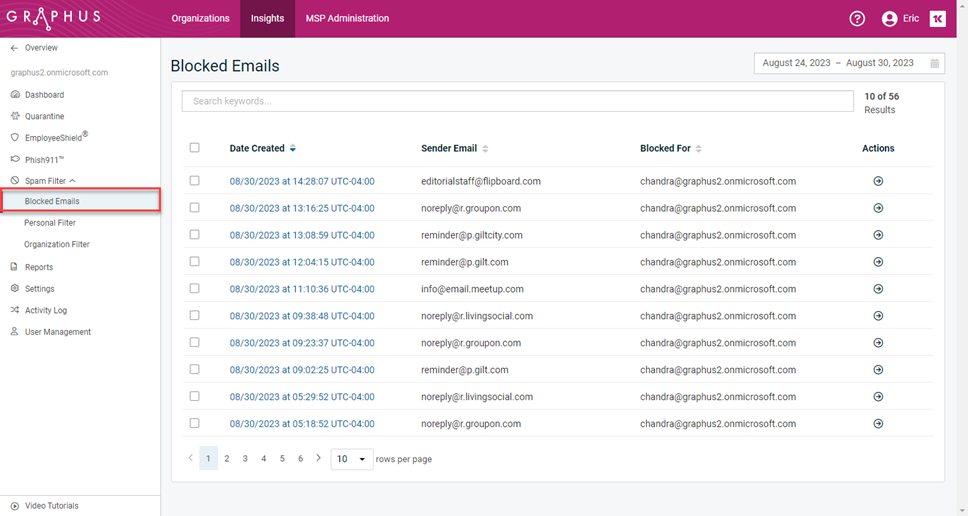968x516 pixels.
Task: Click the Spam Filter blocked-circle icon
Action: point(15,181)
